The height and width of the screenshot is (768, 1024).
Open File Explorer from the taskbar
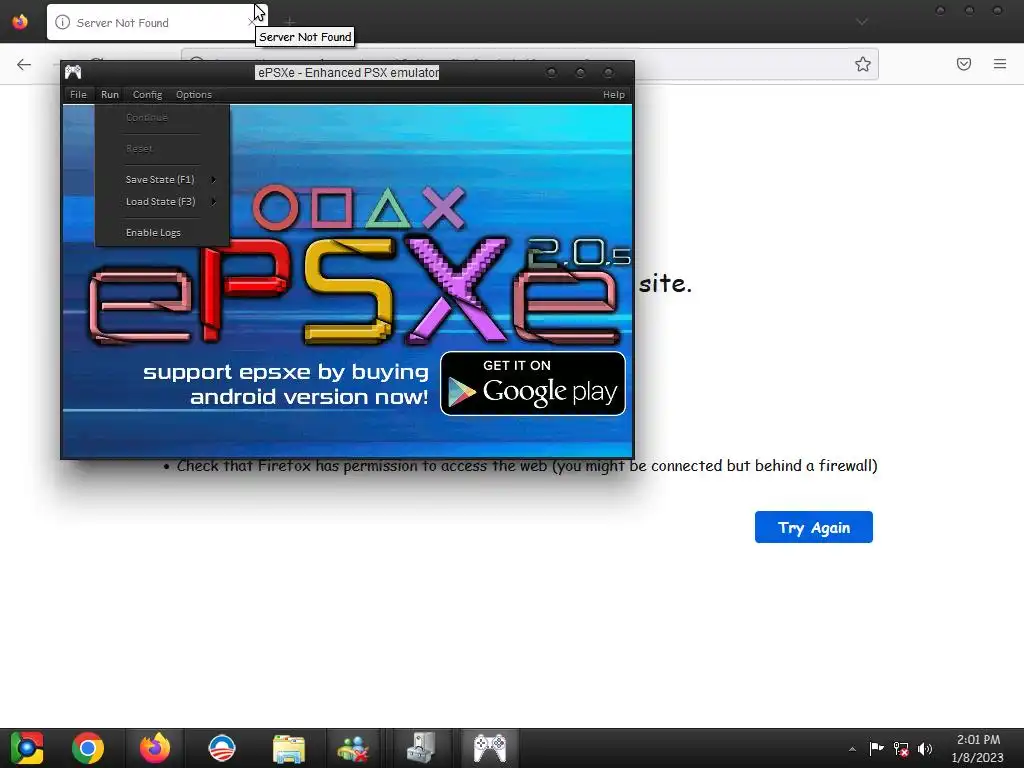coord(289,748)
